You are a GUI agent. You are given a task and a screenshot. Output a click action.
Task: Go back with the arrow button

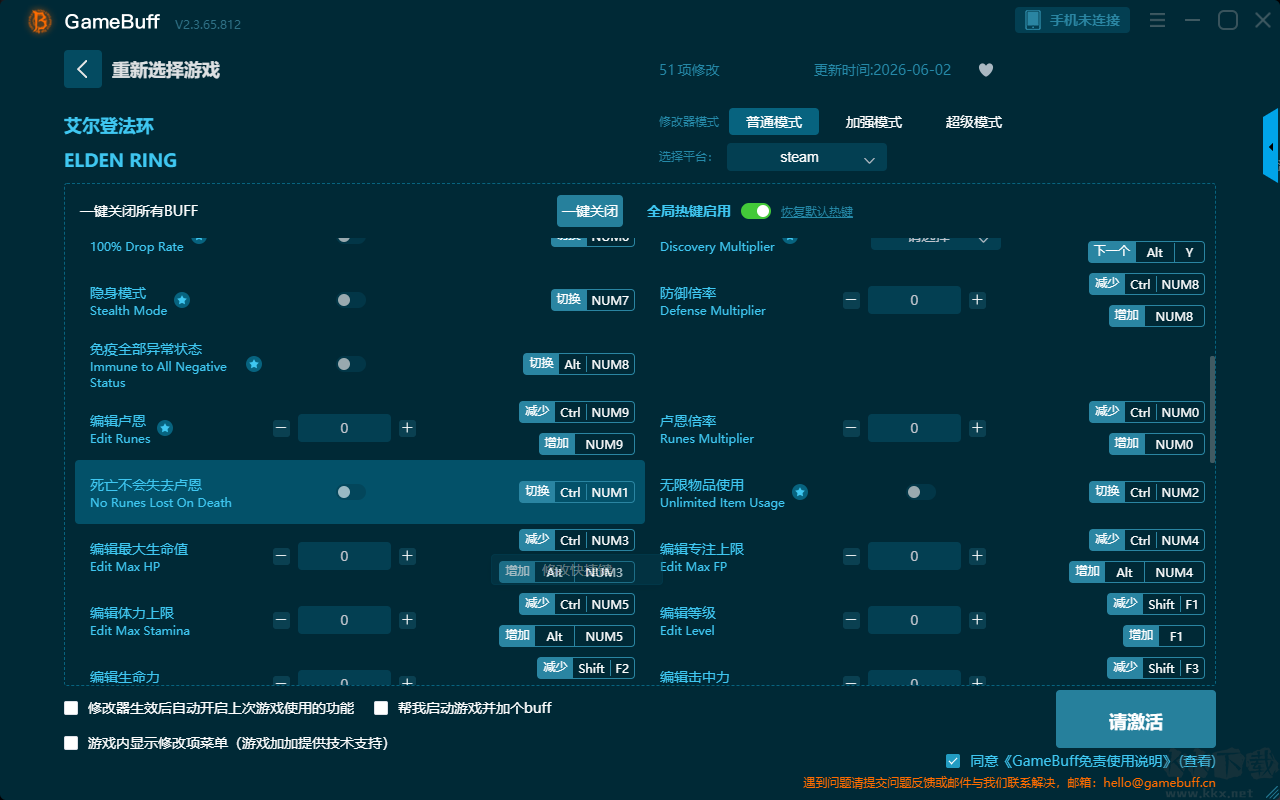(83, 69)
